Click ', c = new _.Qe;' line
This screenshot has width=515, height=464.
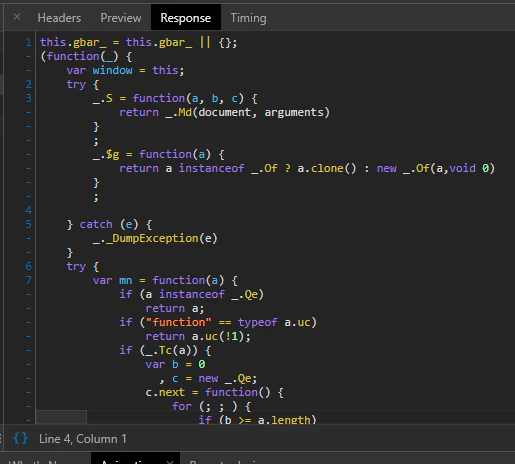[x=208, y=378]
